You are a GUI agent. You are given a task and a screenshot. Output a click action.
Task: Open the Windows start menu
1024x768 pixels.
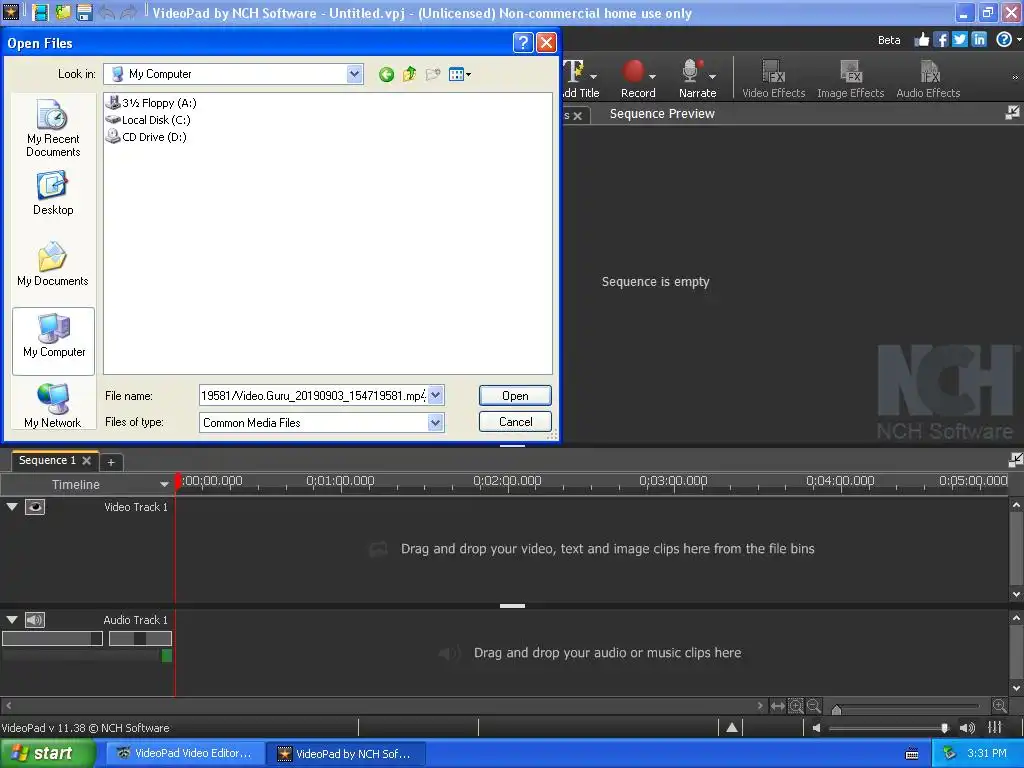pos(47,753)
